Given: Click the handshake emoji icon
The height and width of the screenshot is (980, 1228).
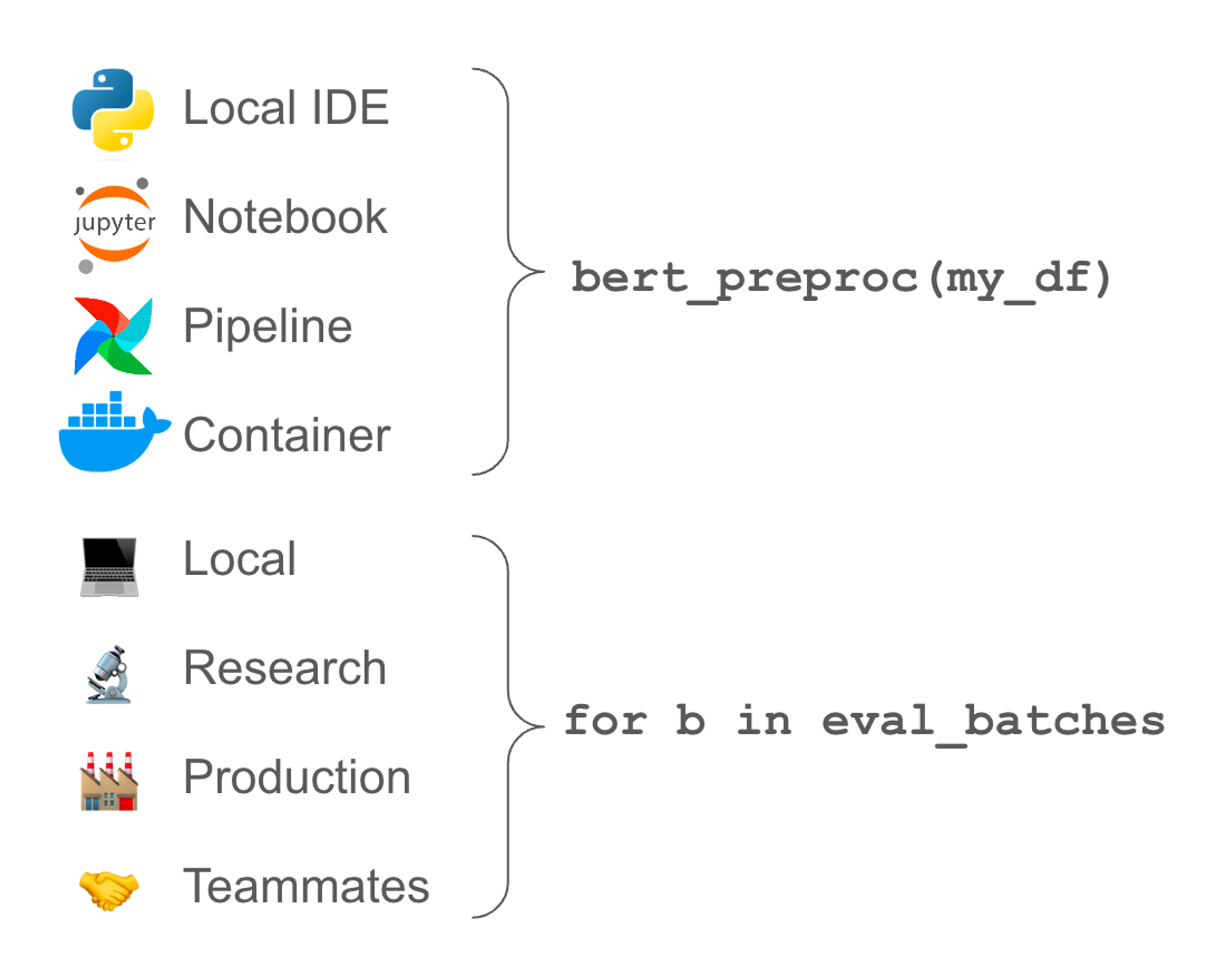Looking at the screenshot, I should click(x=109, y=890).
